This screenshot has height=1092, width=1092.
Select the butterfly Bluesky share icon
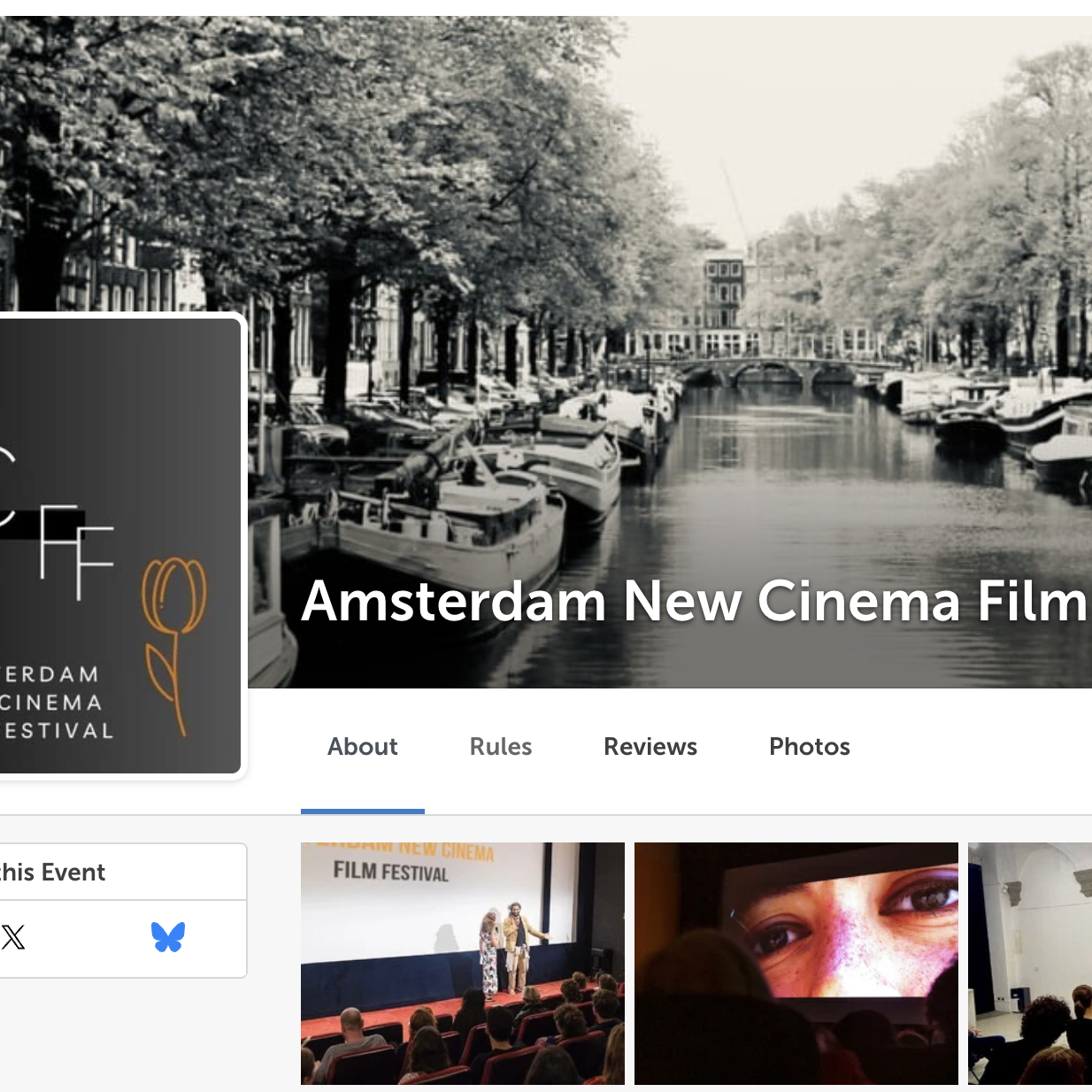pyautogui.click(x=169, y=936)
